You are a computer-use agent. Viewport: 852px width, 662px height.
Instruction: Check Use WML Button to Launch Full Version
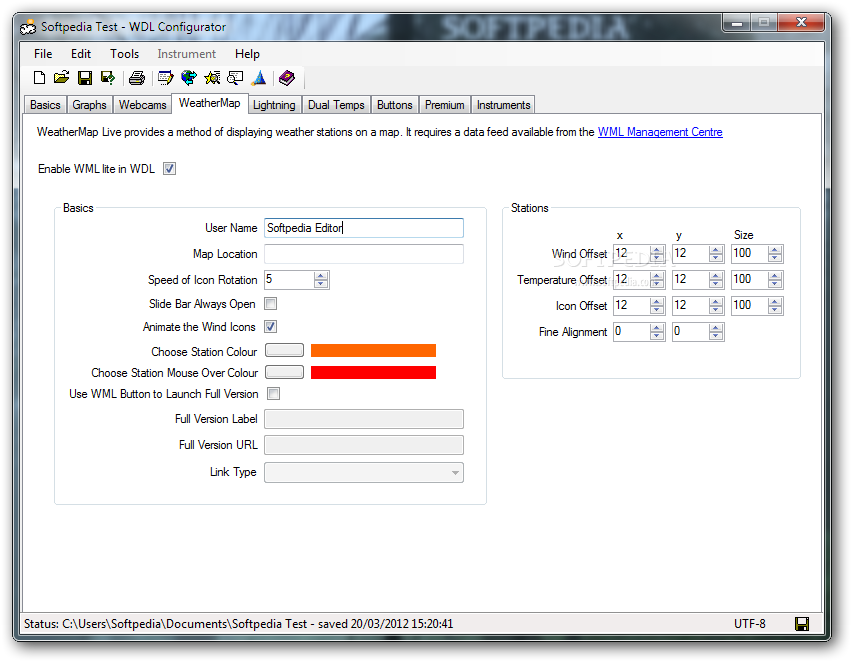click(274, 394)
